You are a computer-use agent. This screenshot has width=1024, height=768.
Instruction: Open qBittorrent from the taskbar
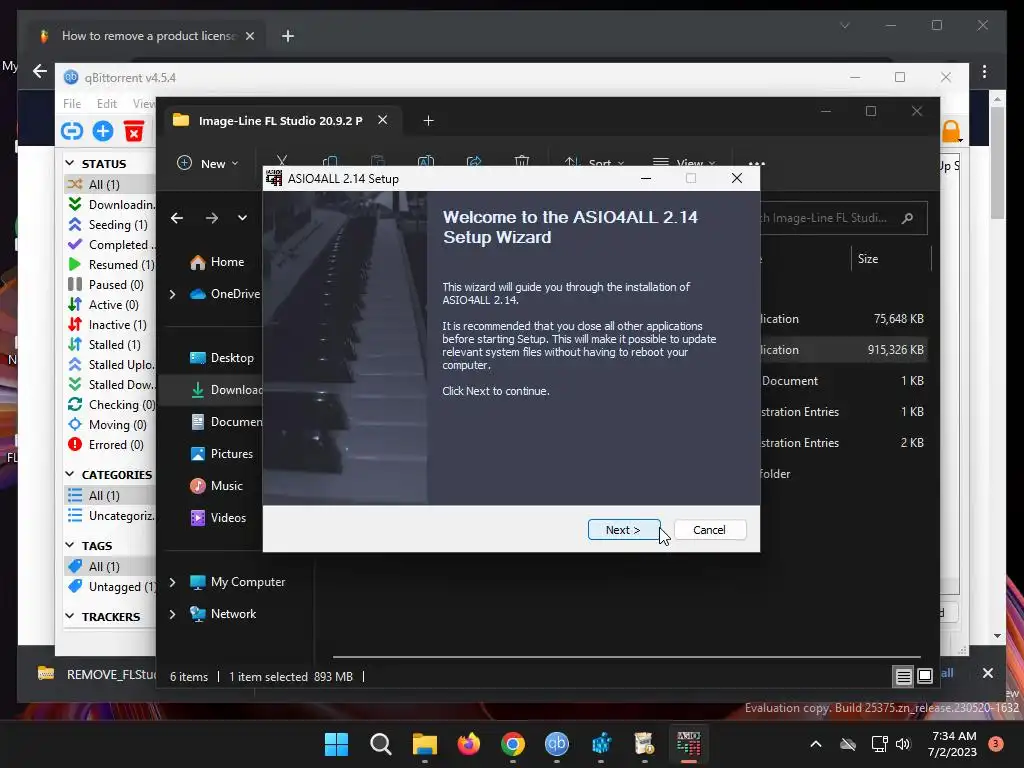coord(557,744)
